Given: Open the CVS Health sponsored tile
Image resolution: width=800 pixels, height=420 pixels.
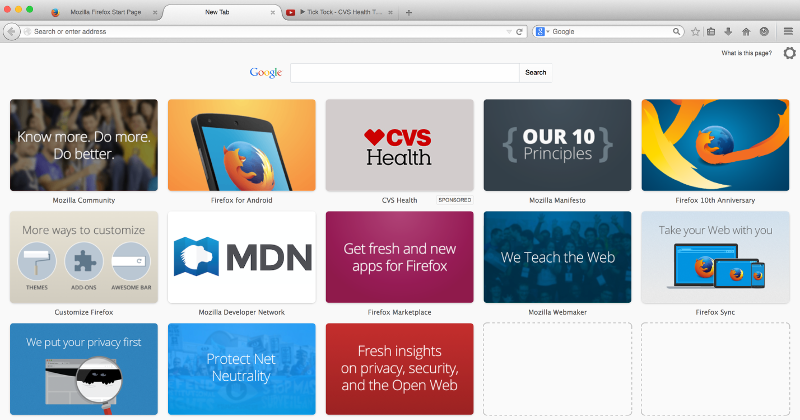Looking at the screenshot, I should (399, 145).
